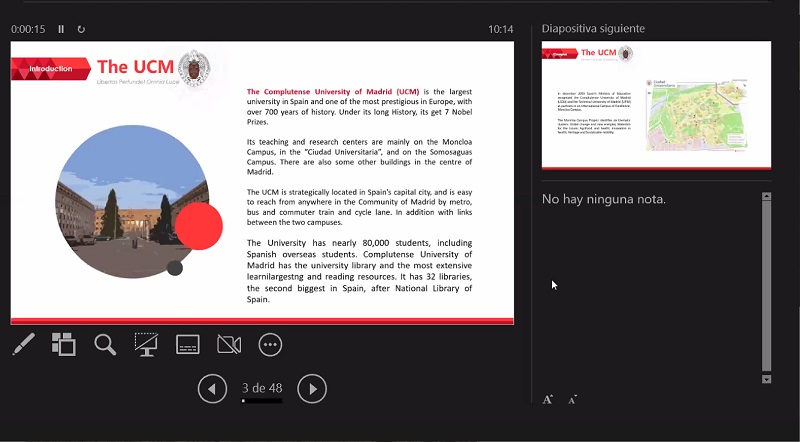Toggle subtitles display icon

(x=188, y=345)
